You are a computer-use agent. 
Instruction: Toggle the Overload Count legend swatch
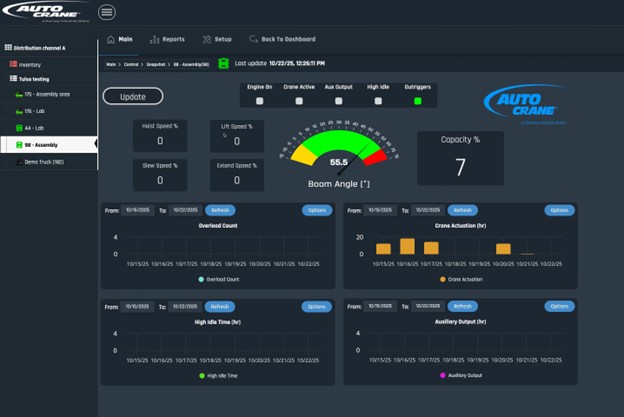click(x=201, y=279)
